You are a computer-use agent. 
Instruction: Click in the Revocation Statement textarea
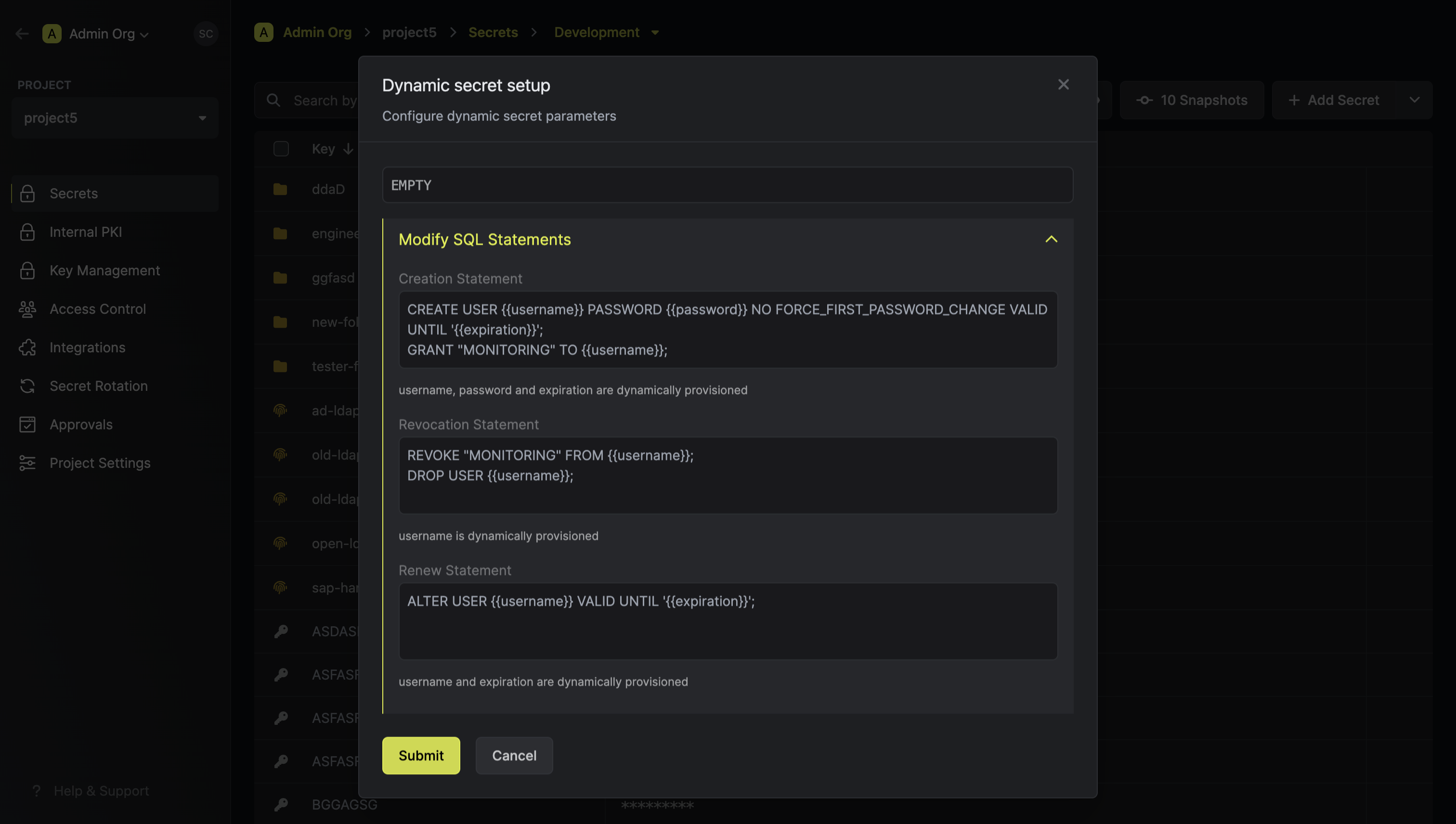(728, 476)
